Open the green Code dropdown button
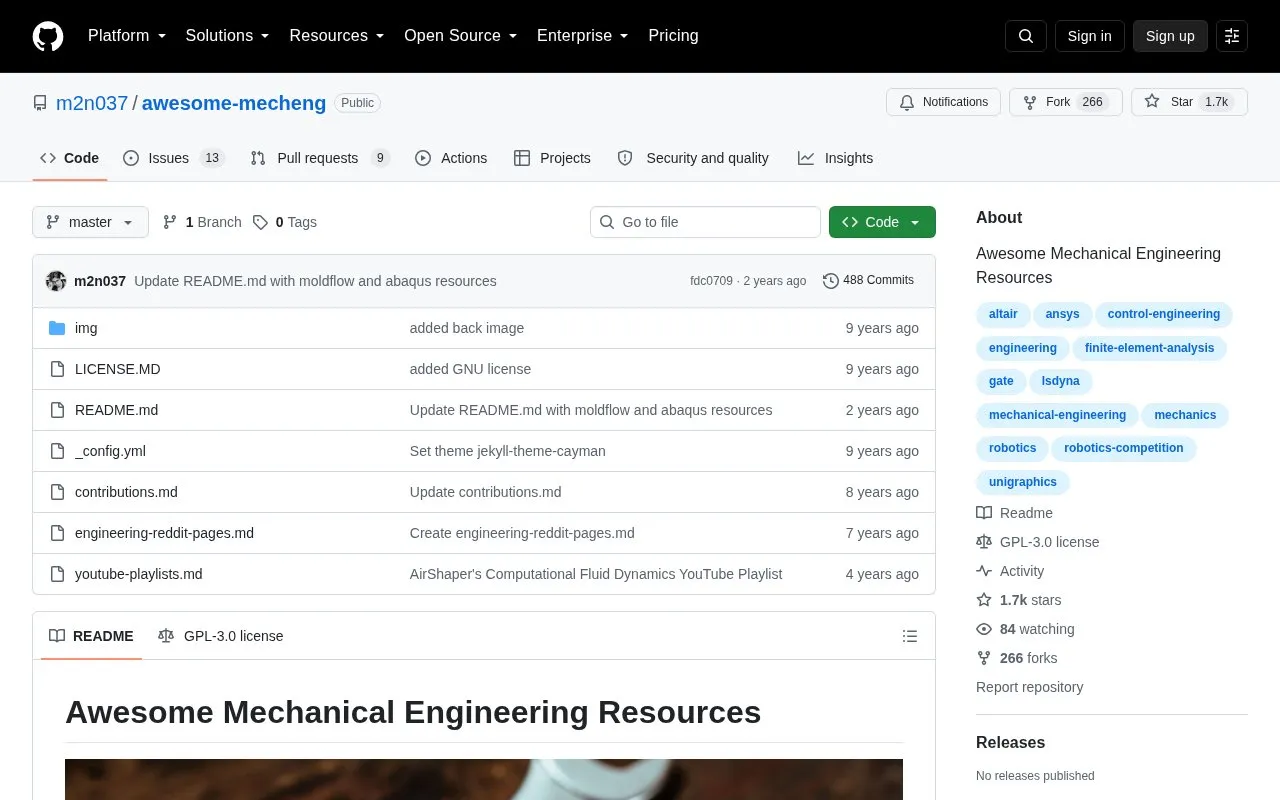The height and width of the screenshot is (800, 1280). click(882, 222)
